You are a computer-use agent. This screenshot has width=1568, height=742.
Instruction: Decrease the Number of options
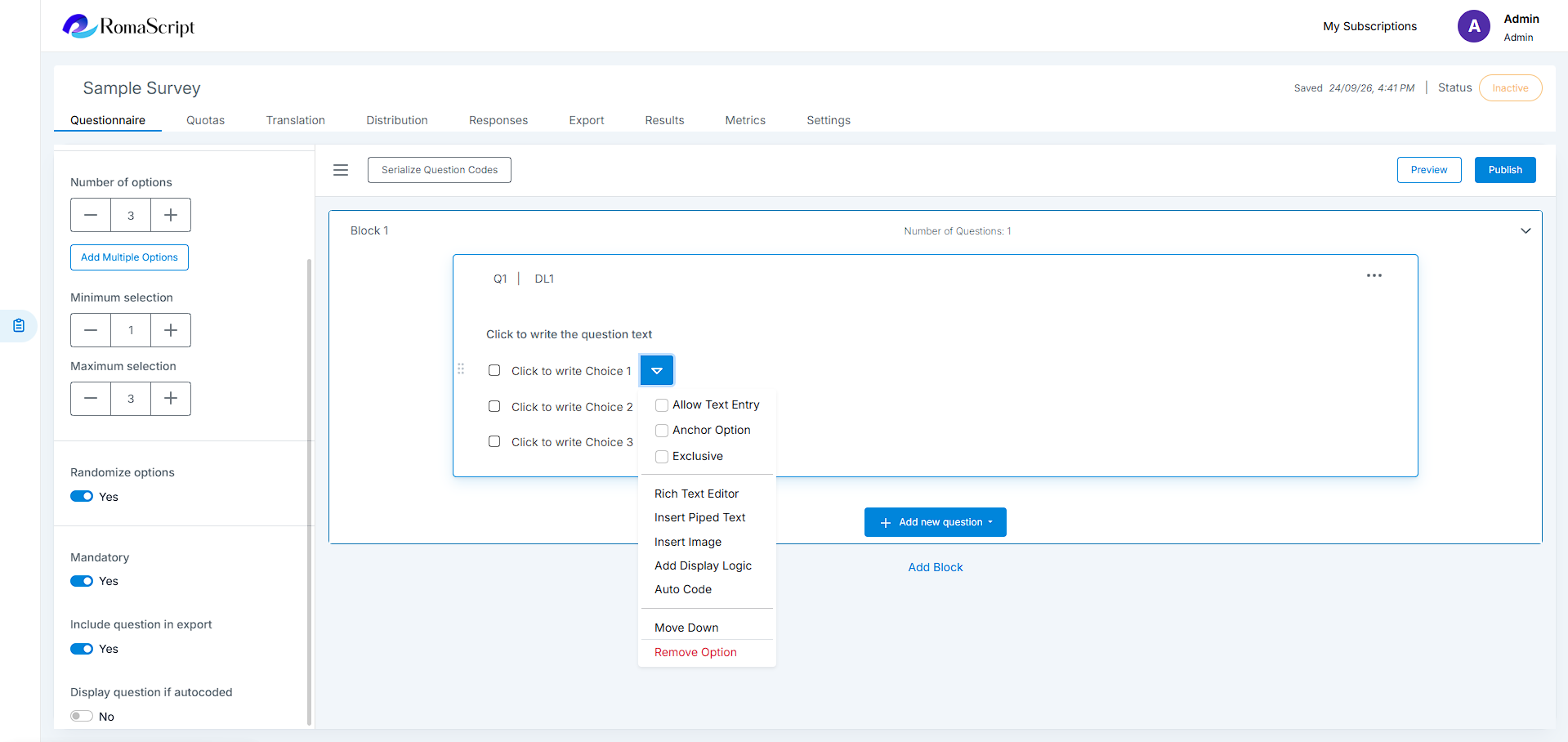coord(91,215)
